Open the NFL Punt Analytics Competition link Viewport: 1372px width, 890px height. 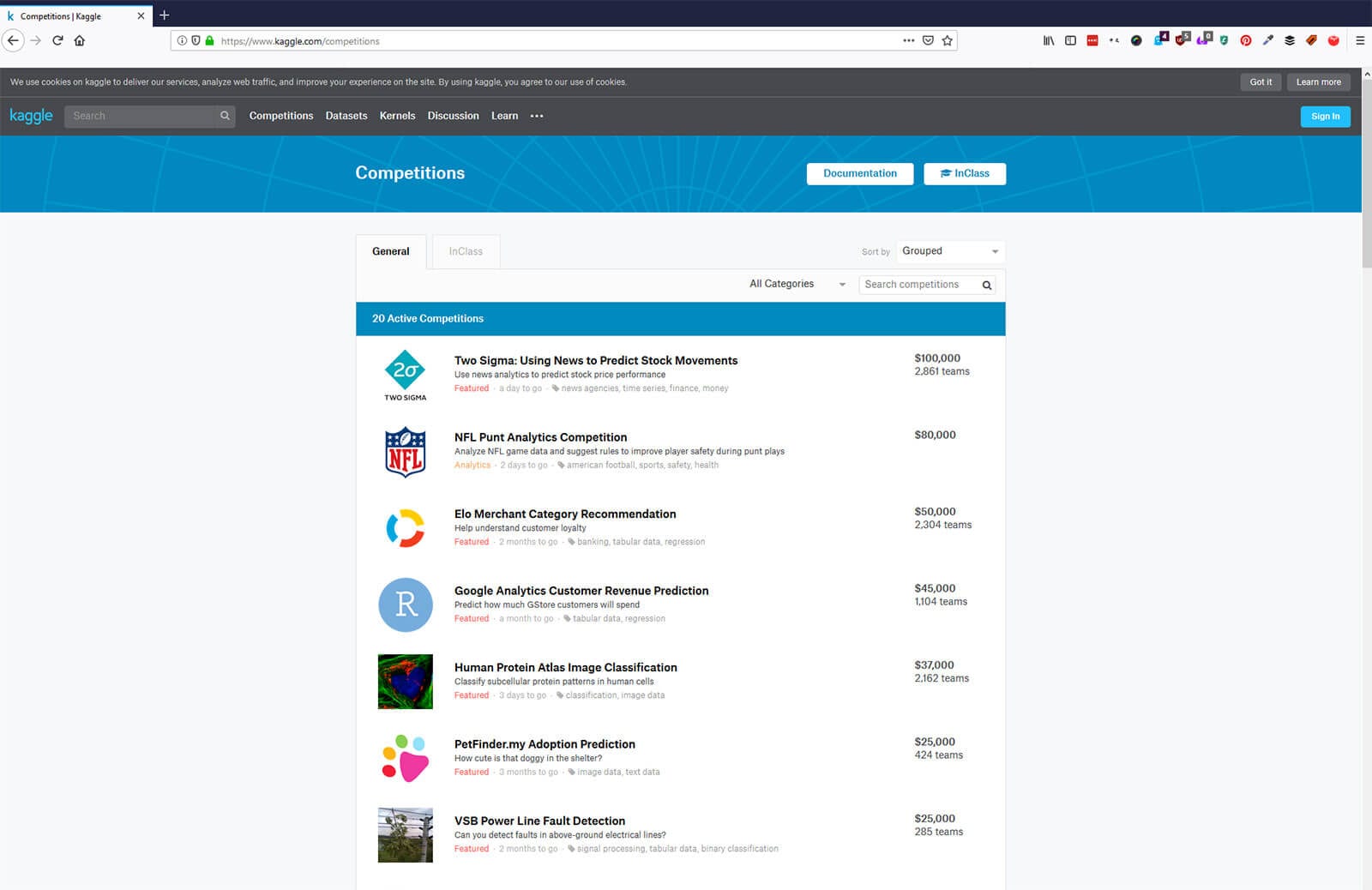(540, 437)
